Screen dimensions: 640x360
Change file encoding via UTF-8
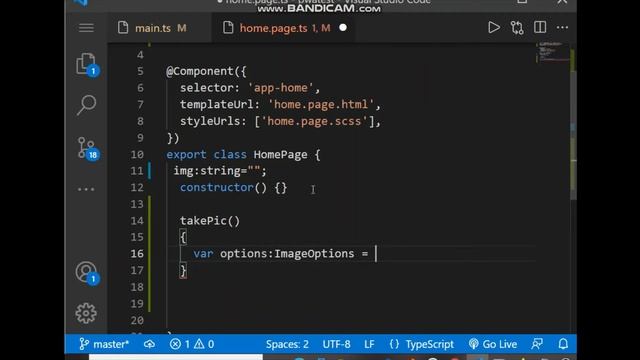tap(336, 344)
